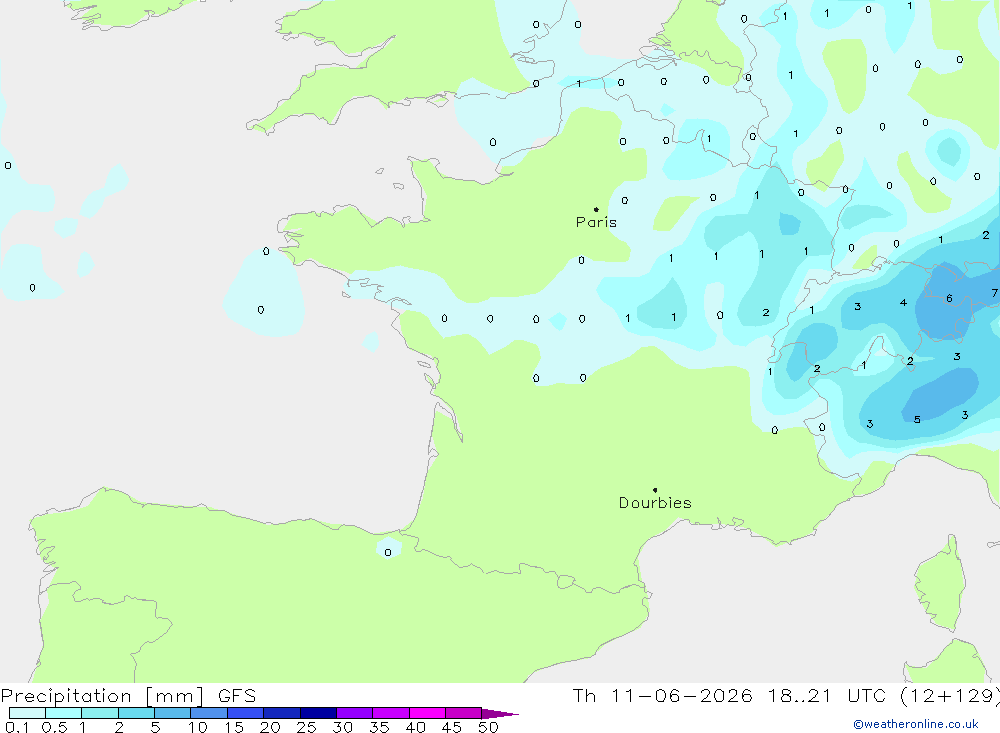Image resolution: width=1000 pixels, height=733 pixels.
Task: Click the 0.1–0.5 mm legend swatch
Action: click(27, 713)
